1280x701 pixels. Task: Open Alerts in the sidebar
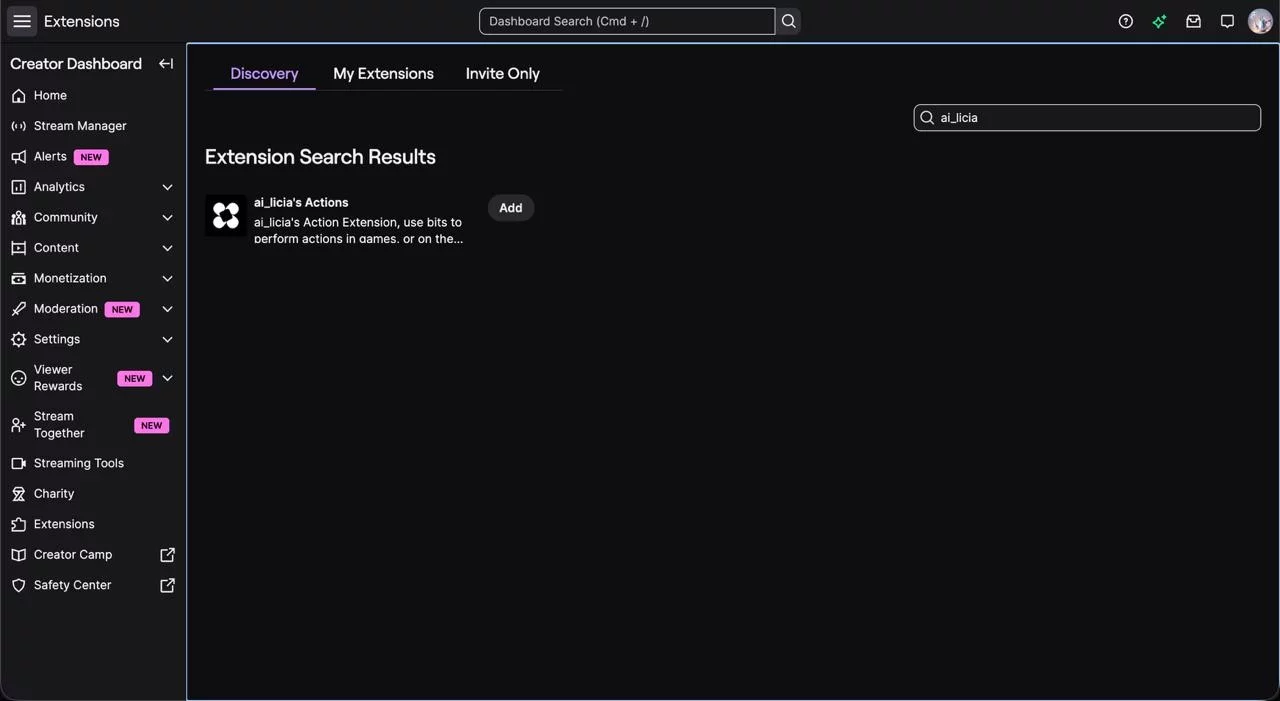(x=50, y=155)
